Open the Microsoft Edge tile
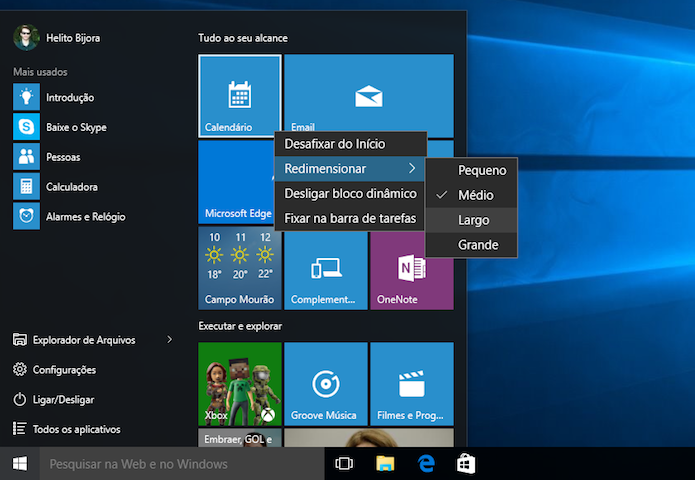This screenshot has height=480, width=695. pyautogui.click(x=236, y=182)
